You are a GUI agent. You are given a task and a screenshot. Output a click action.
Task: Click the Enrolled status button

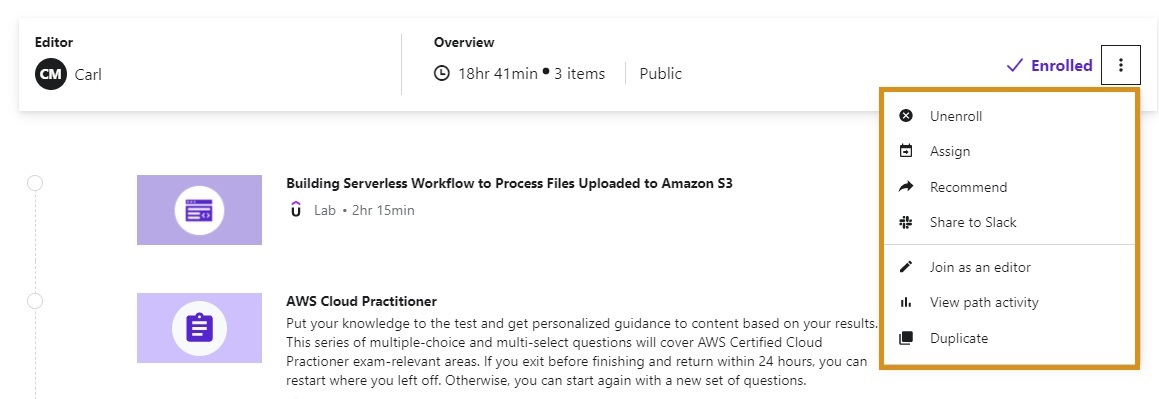tap(1049, 66)
